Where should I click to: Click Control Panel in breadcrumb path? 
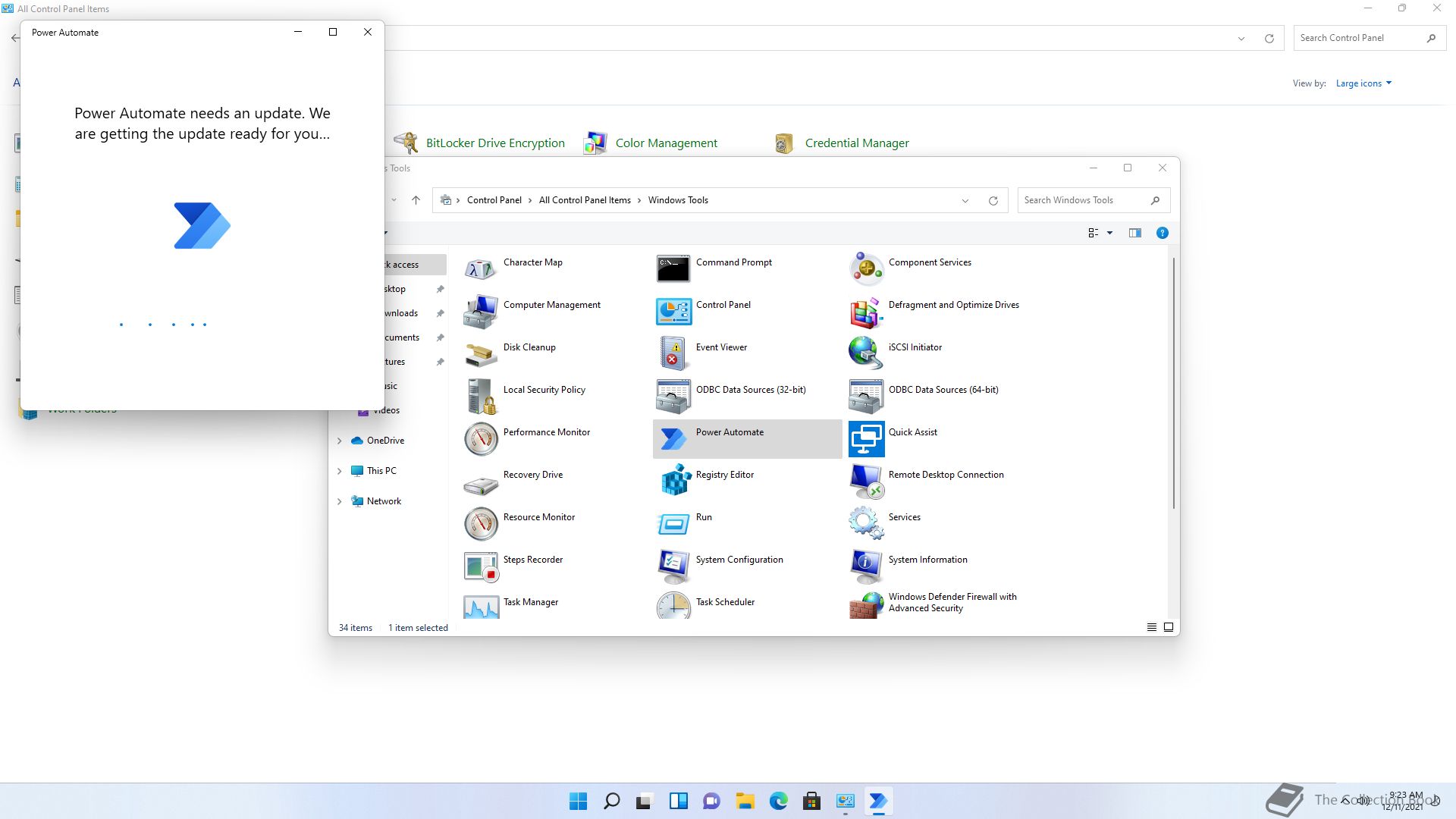[x=494, y=200]
